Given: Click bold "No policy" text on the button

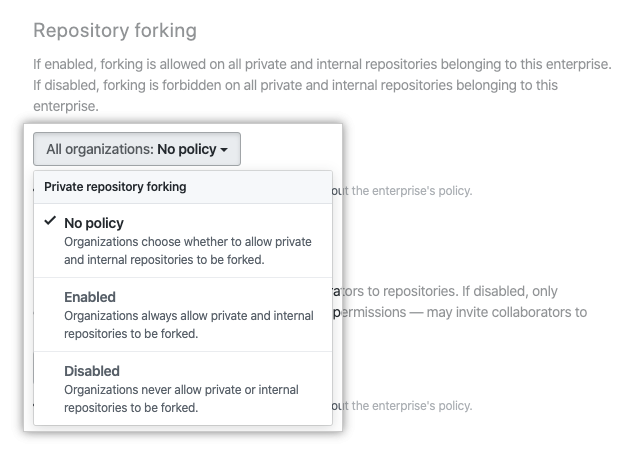Looking at the screenshot, I should click(186, 149).
